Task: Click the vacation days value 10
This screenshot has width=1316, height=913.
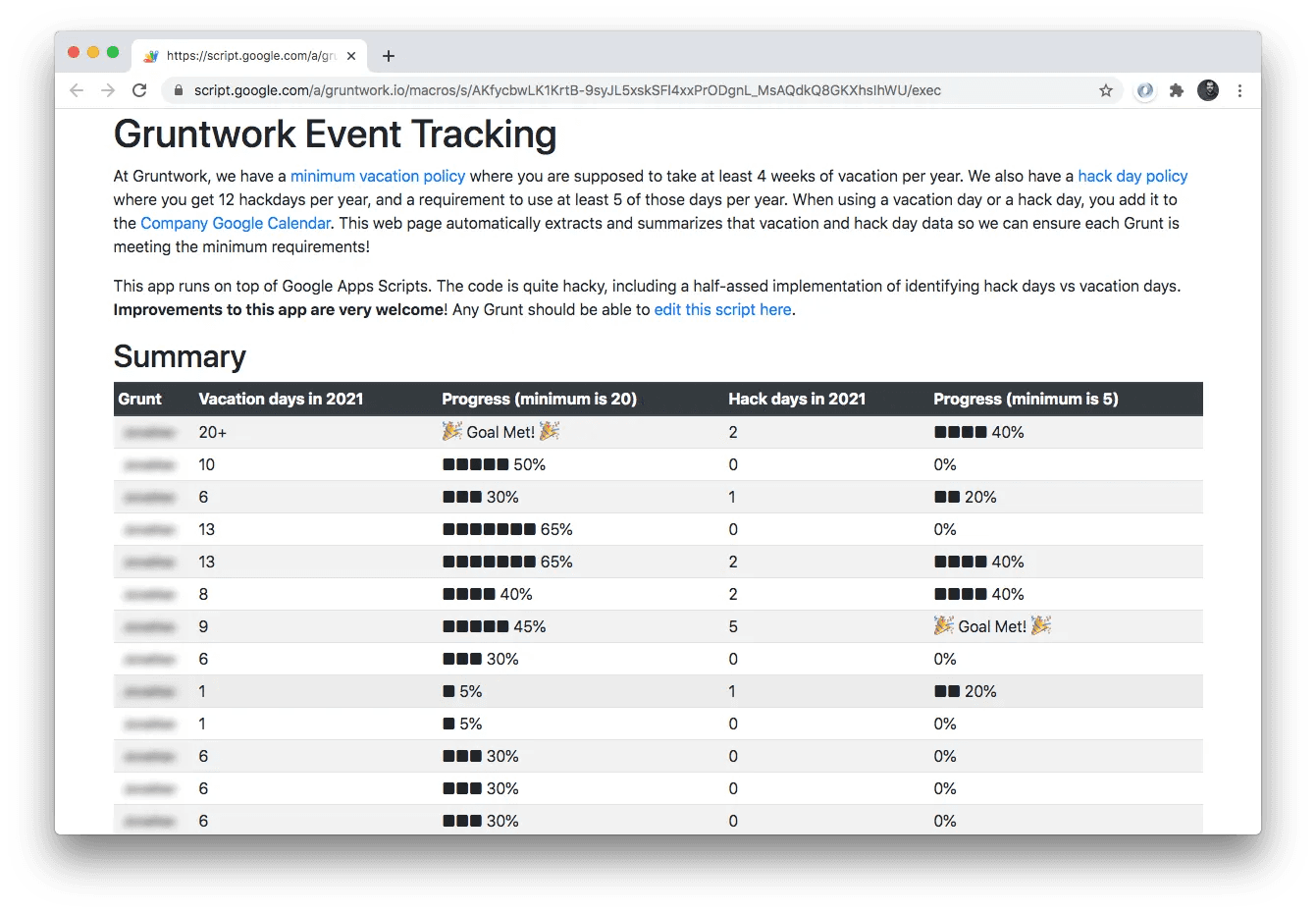Action: click(206, 464)
